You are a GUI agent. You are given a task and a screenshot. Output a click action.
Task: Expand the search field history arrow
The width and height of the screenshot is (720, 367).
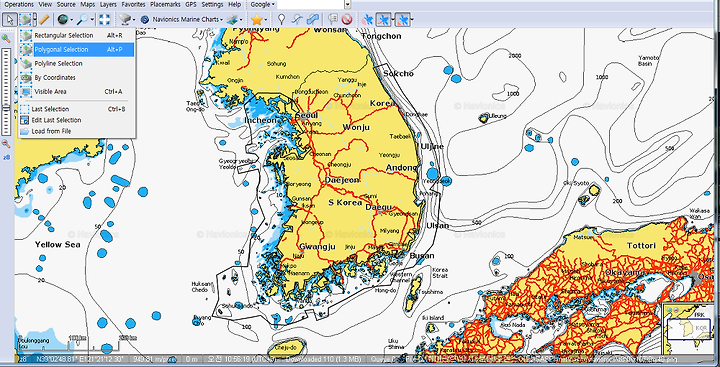[348, 5]
